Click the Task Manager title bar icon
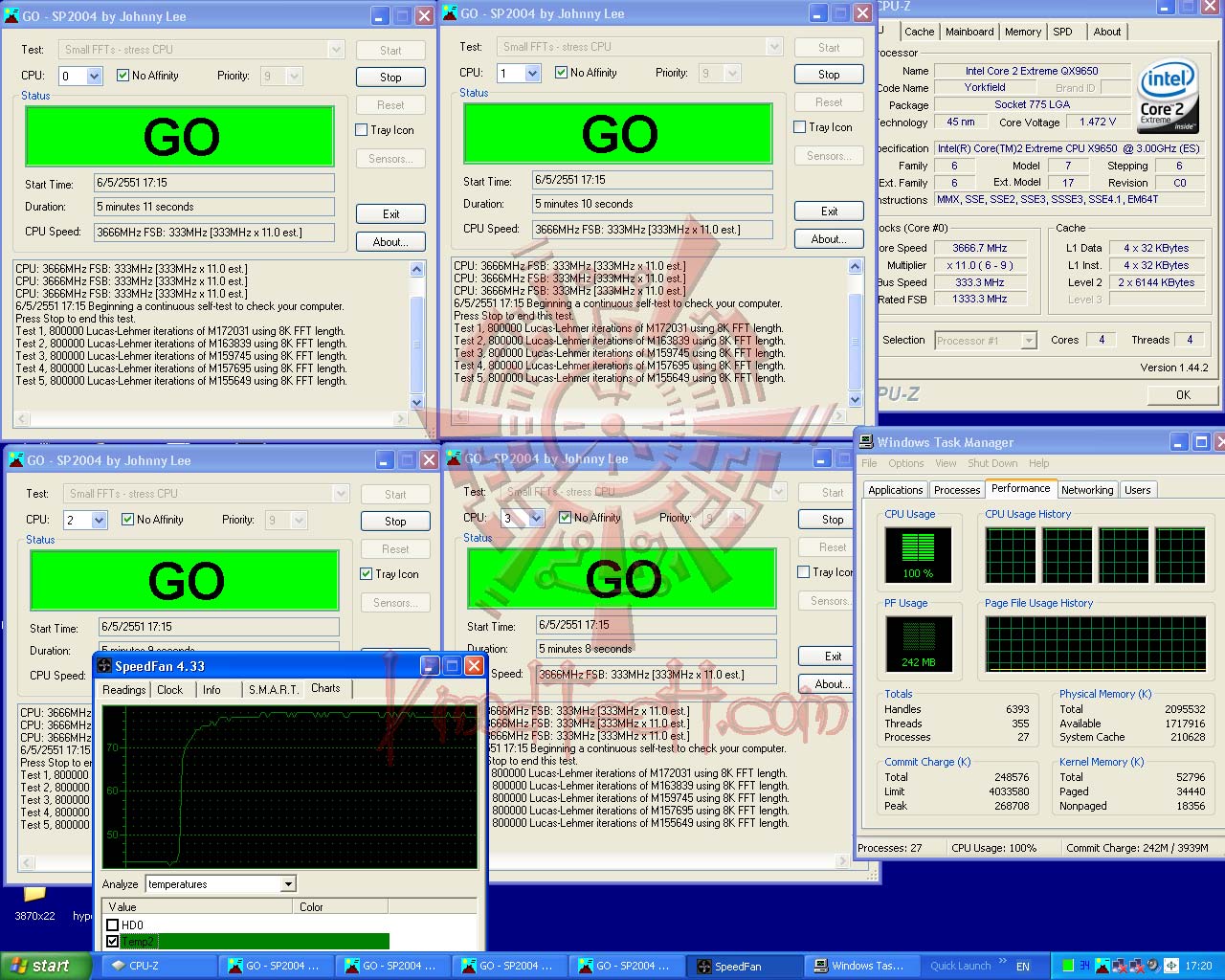The image size is (1225, 980). click(866, 442)
